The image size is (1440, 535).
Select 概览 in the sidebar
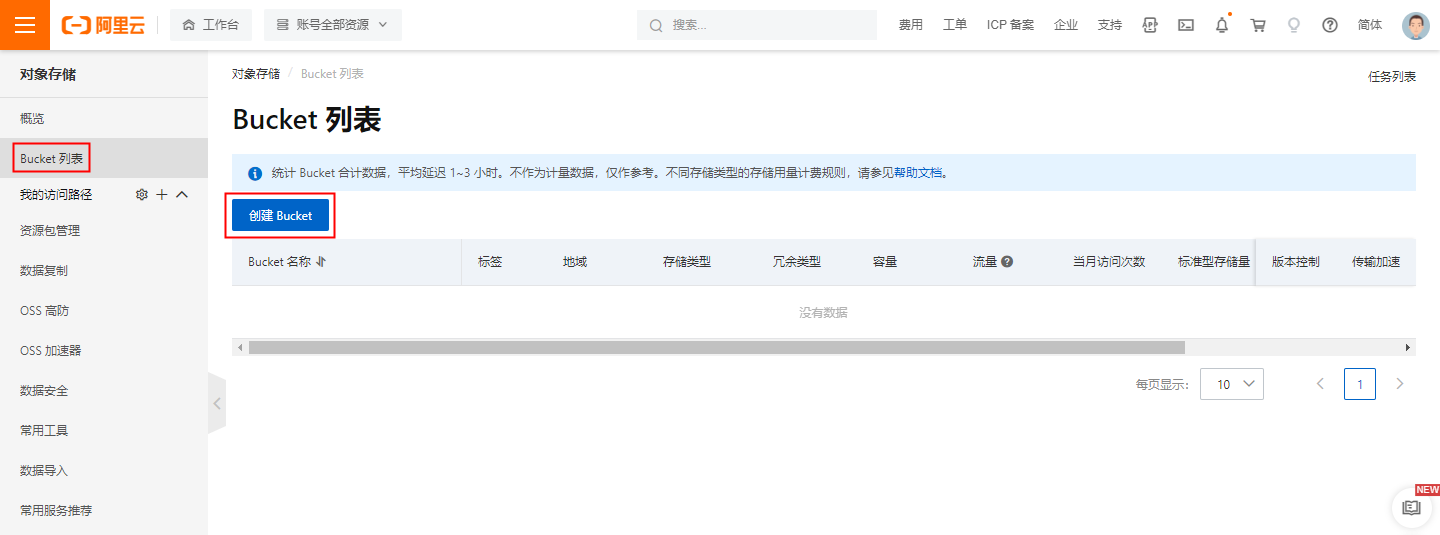coord(32,118)
